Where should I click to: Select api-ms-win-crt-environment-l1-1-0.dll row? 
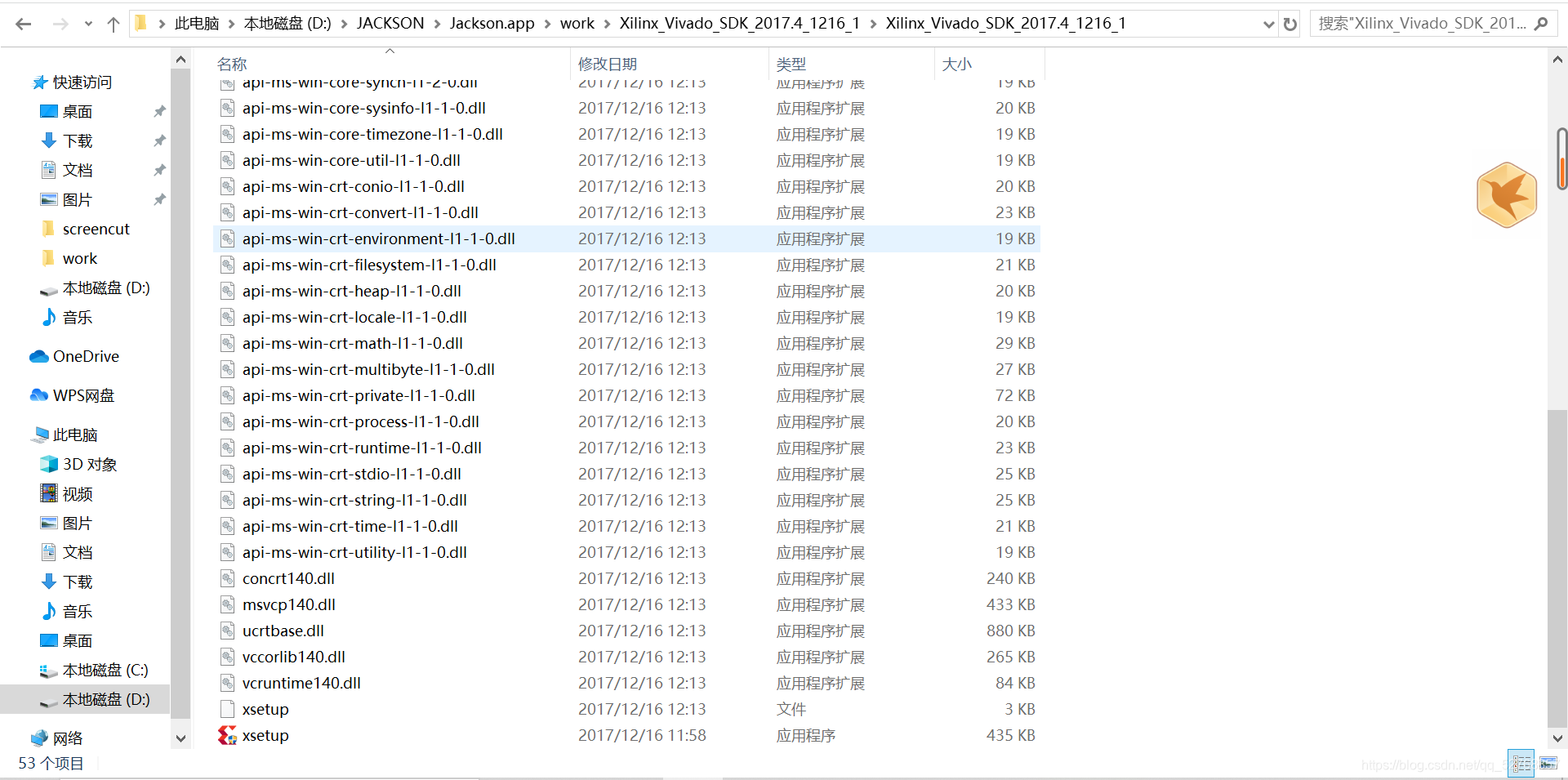pos(626,239)
